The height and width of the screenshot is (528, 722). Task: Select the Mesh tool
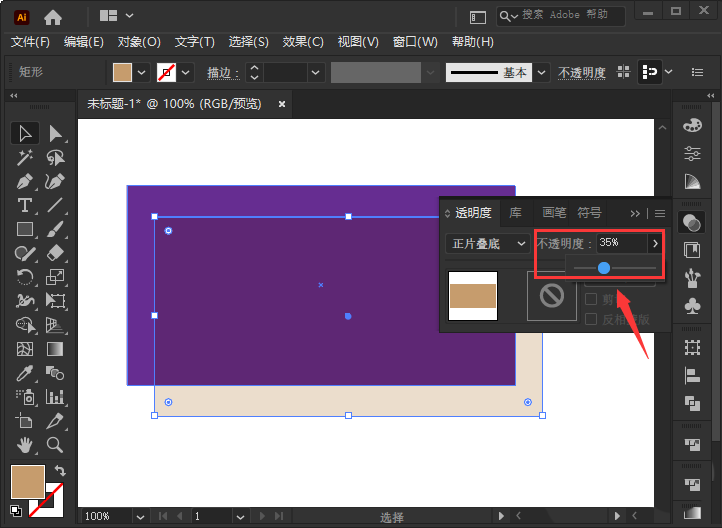click(x=25, y=349)
